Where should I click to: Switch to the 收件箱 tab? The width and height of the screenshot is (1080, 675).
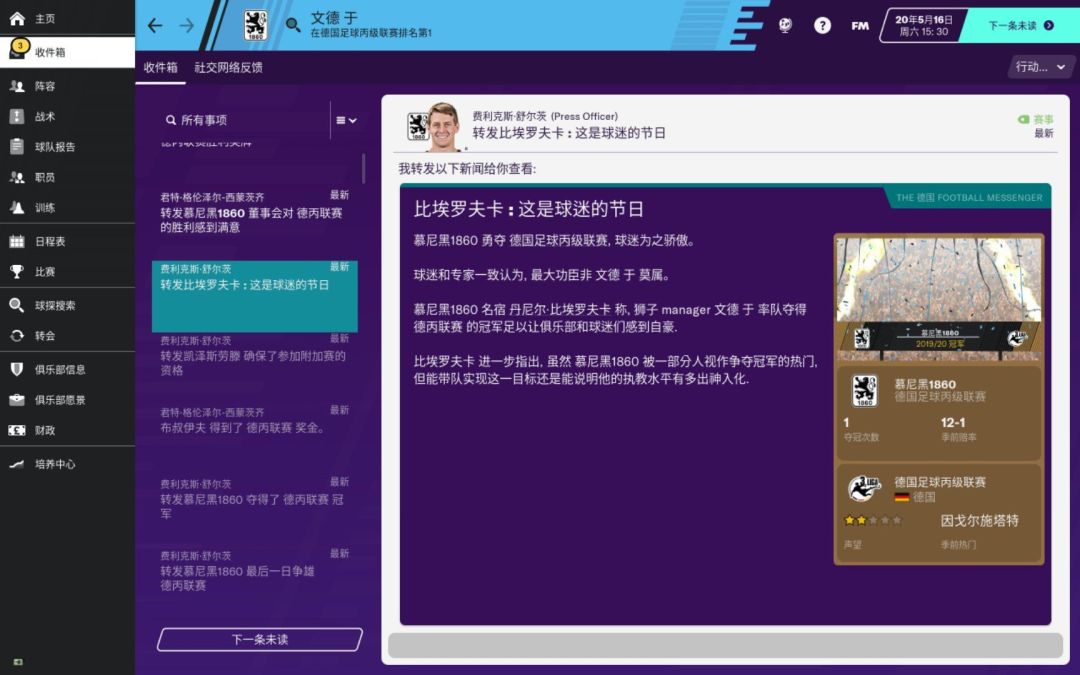point(160,67)
